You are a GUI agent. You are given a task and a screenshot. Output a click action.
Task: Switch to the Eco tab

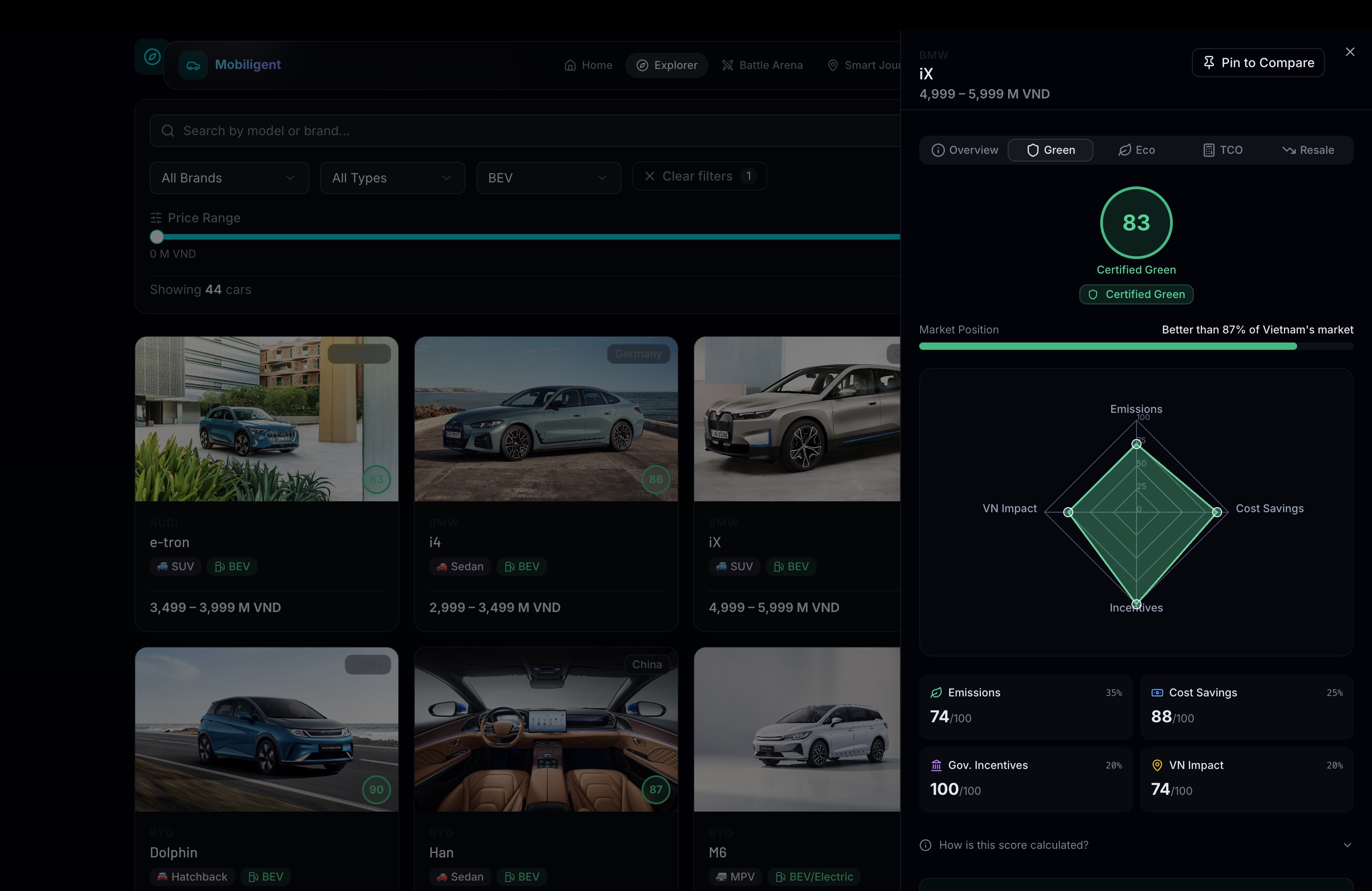point(1136,150)
